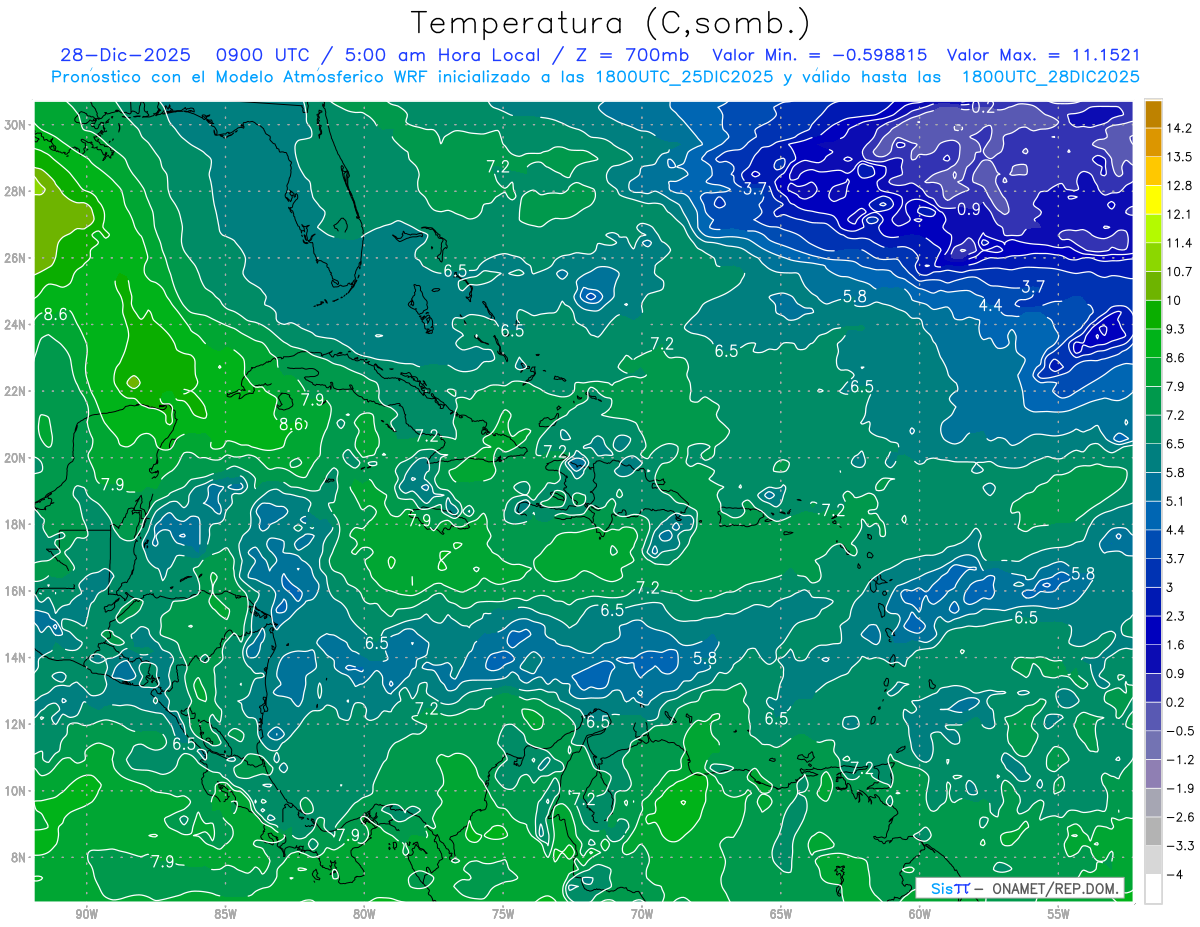Click the 70W longitude axis label
This screenshot has height=927, width=1200.
(642, 915)
